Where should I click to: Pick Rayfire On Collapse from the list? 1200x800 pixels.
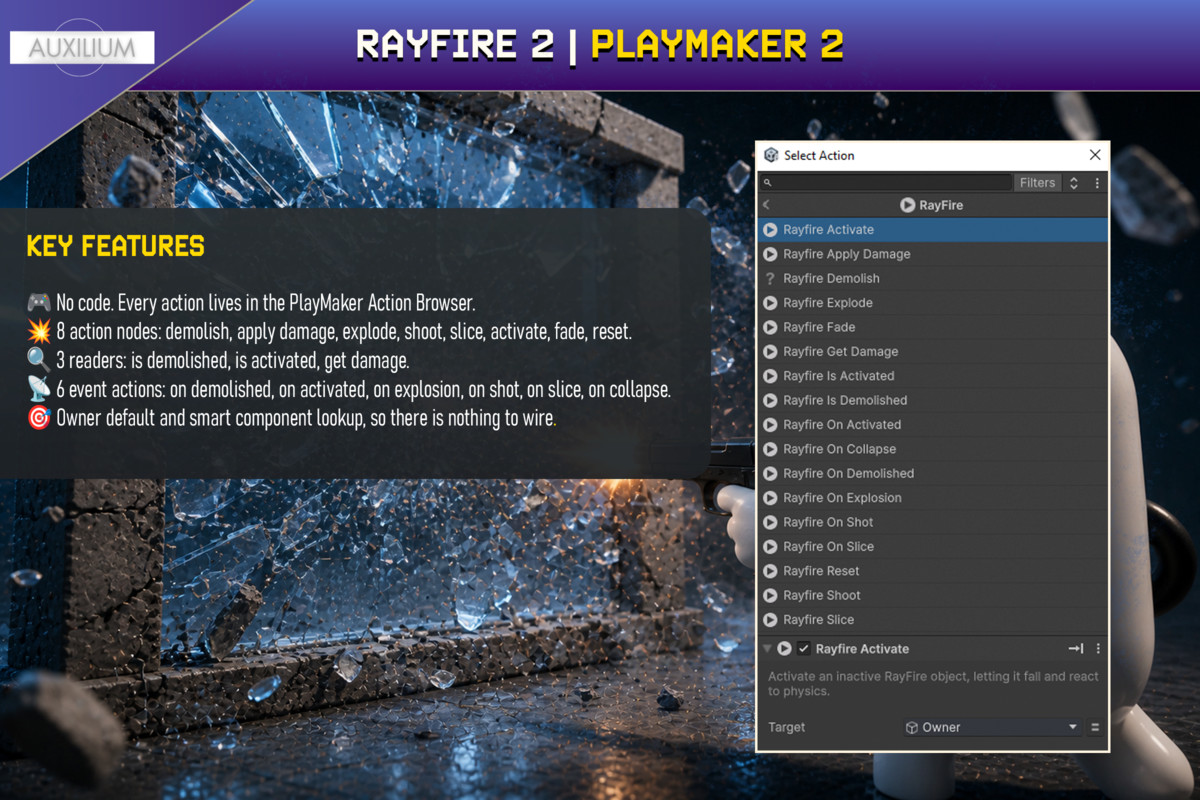coord(932,449)
